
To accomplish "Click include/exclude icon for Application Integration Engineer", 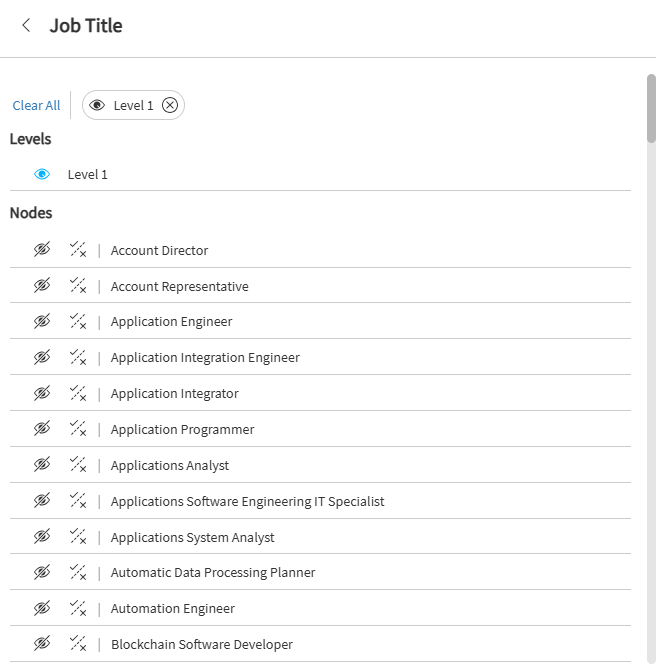I will tap(78, 357).
